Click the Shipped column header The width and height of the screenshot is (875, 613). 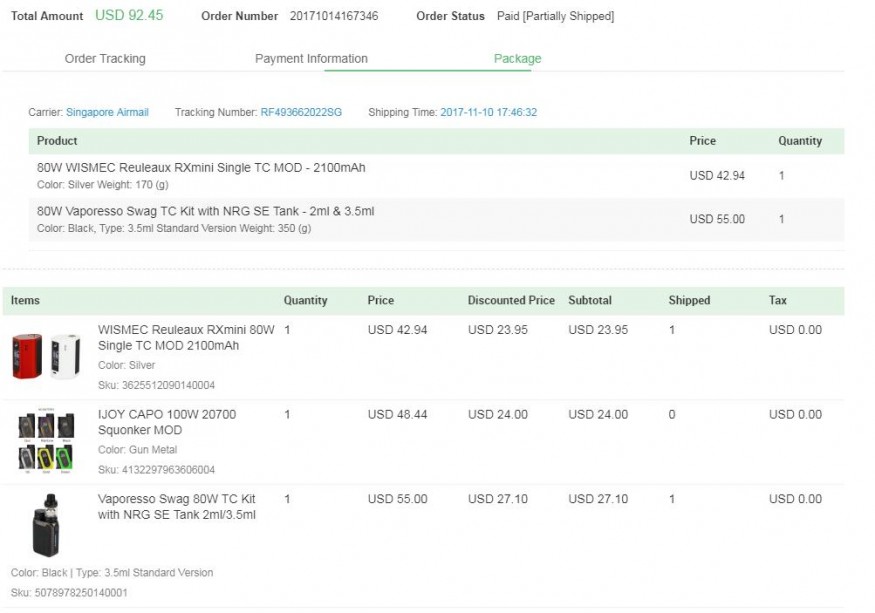(689, 300)
